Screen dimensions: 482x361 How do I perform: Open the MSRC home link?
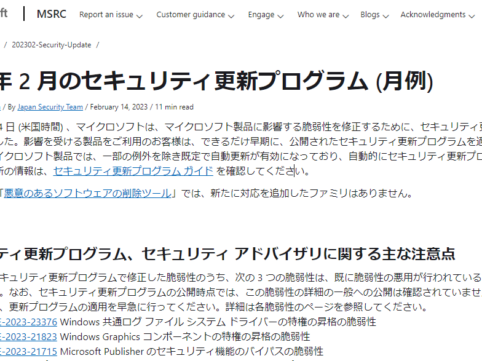pyautogui.click(x=51, y=14)
